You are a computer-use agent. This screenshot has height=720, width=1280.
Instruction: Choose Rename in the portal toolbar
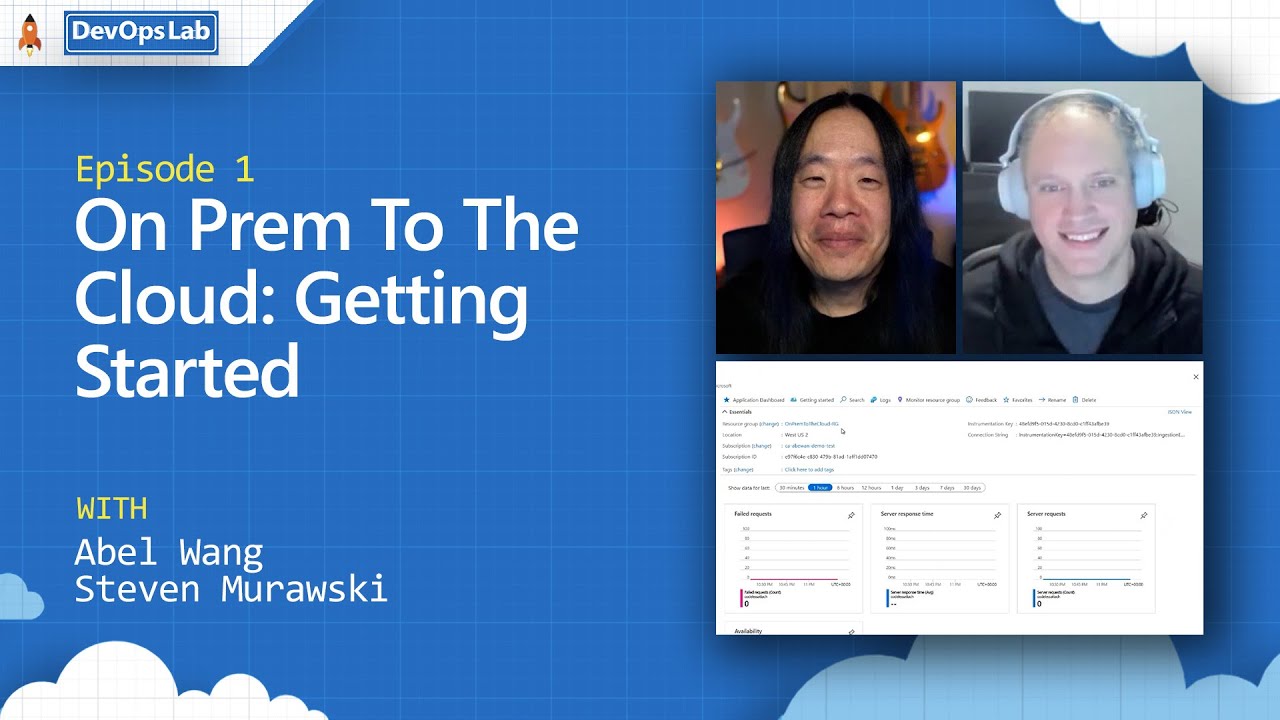point(1053,400)
